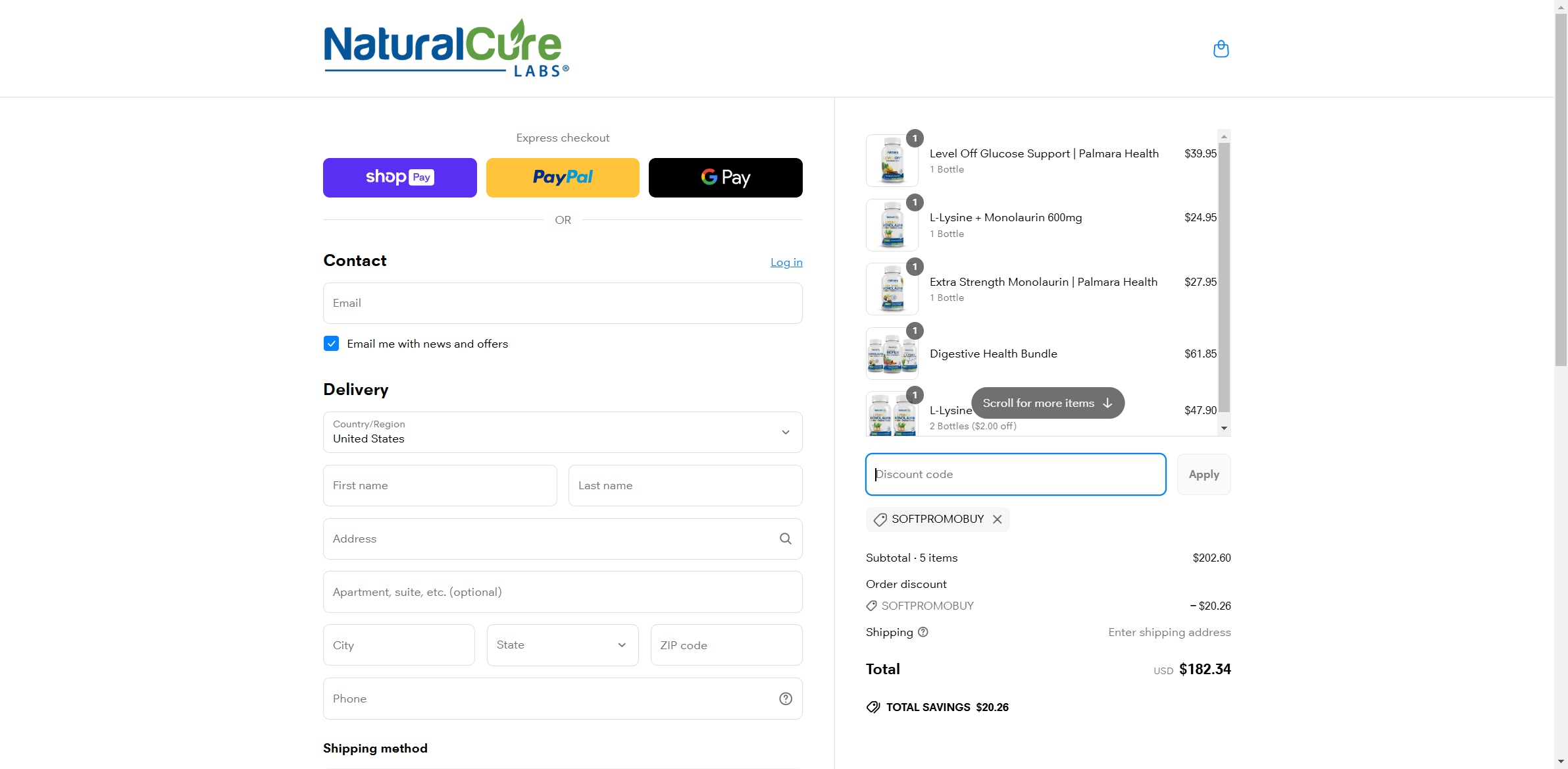Click the Apply discount button

(1203, 474)
